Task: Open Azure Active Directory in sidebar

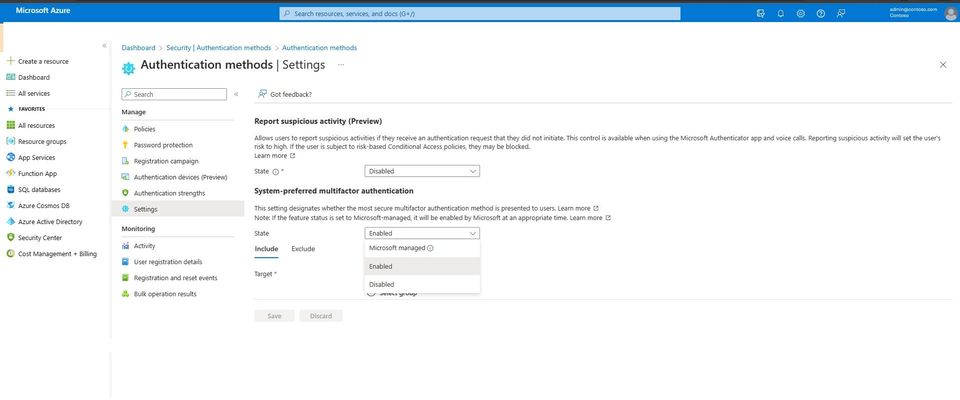Action: 50,222
